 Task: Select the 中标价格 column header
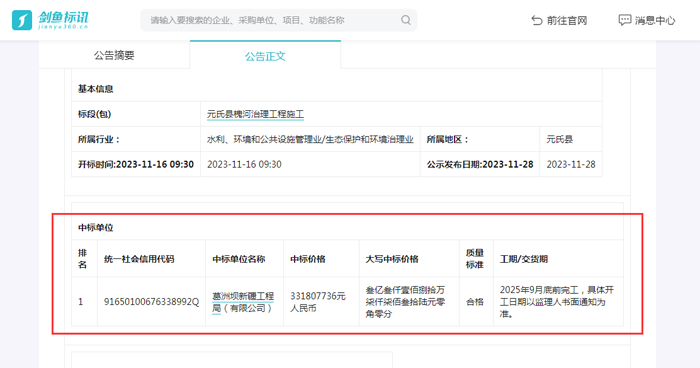point(321,259)
